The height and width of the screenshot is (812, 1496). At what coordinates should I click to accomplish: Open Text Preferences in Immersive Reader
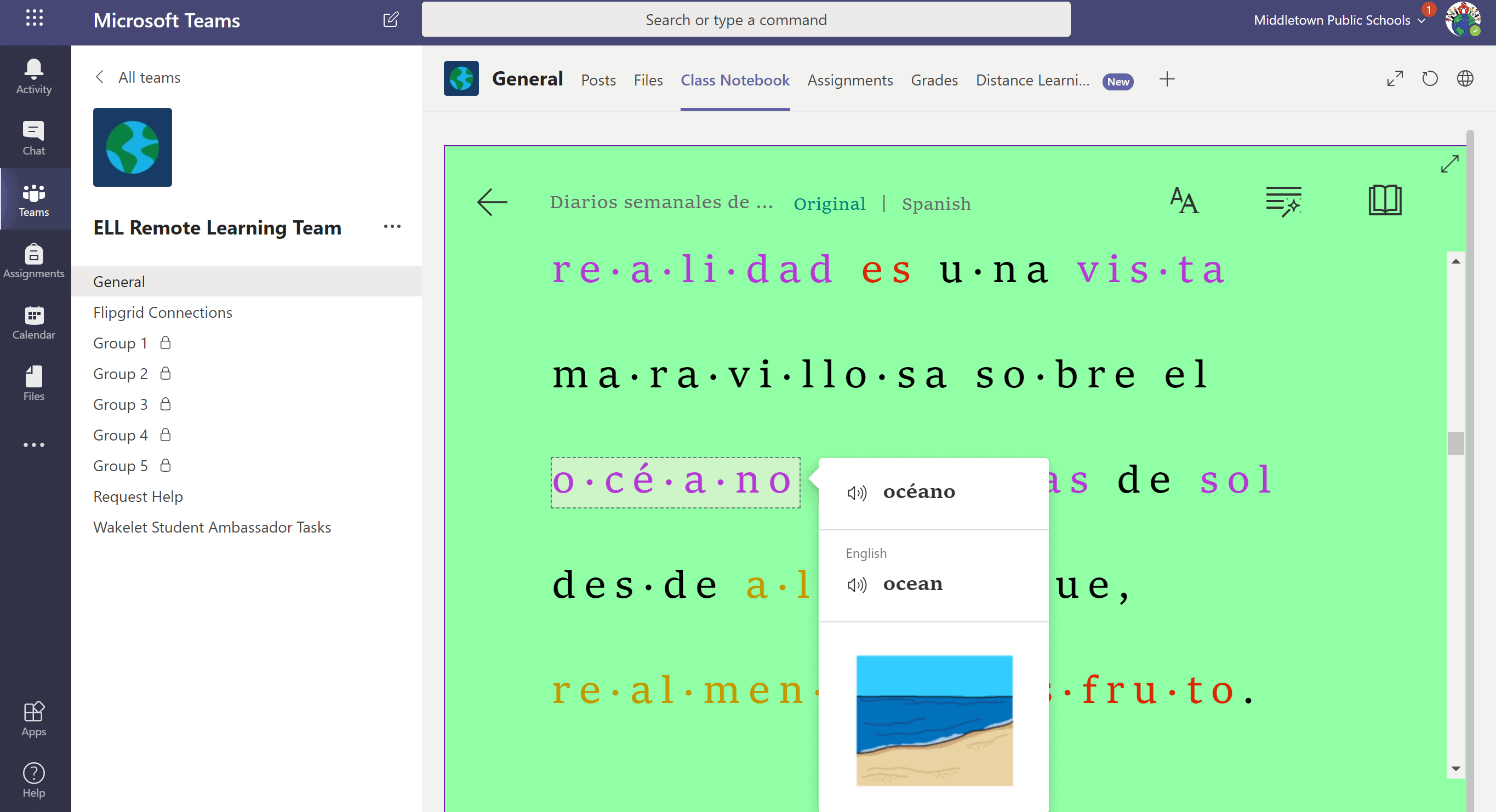1184,201
